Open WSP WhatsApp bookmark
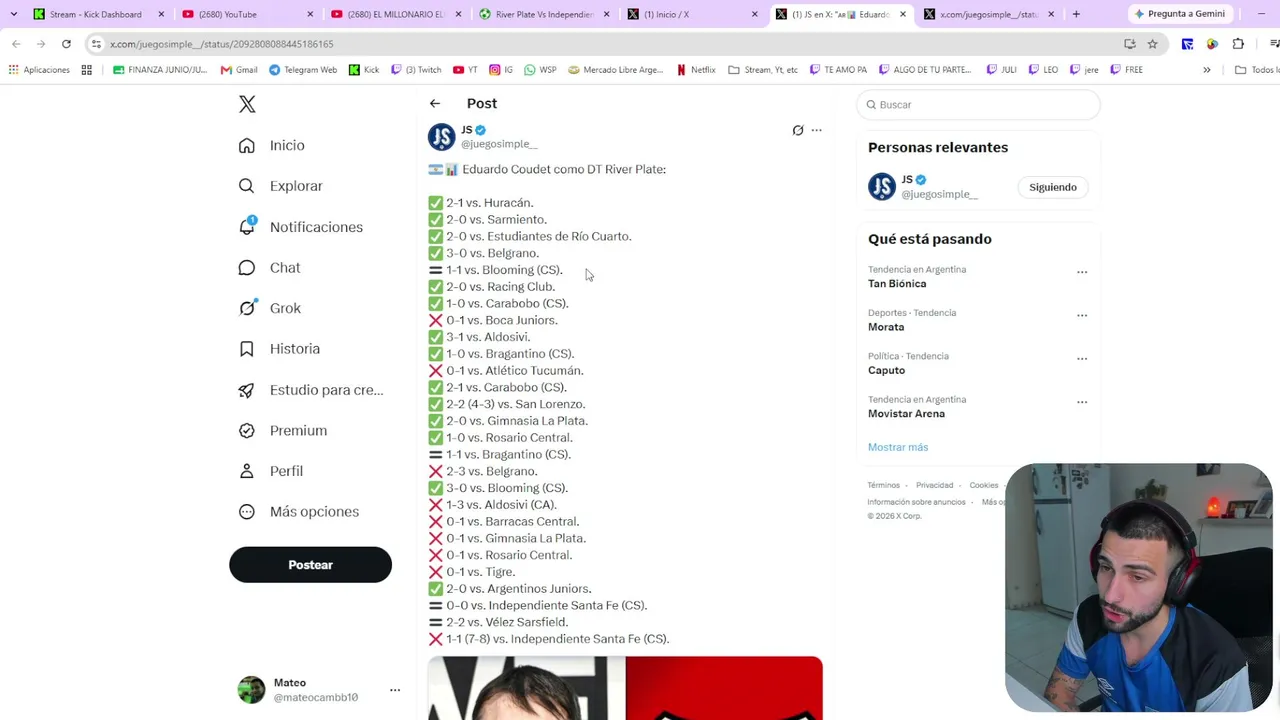Screen dimensions: 1280x720 540,70
